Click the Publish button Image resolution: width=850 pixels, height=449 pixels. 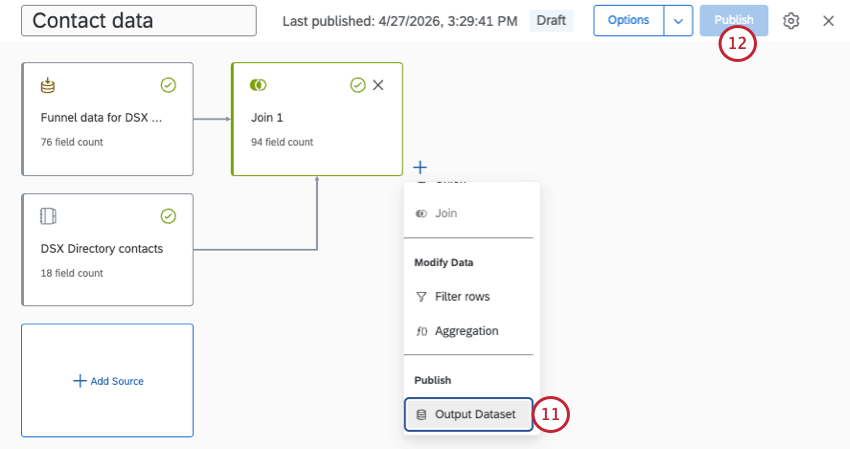pyautogui.click(x=733, y=21)
